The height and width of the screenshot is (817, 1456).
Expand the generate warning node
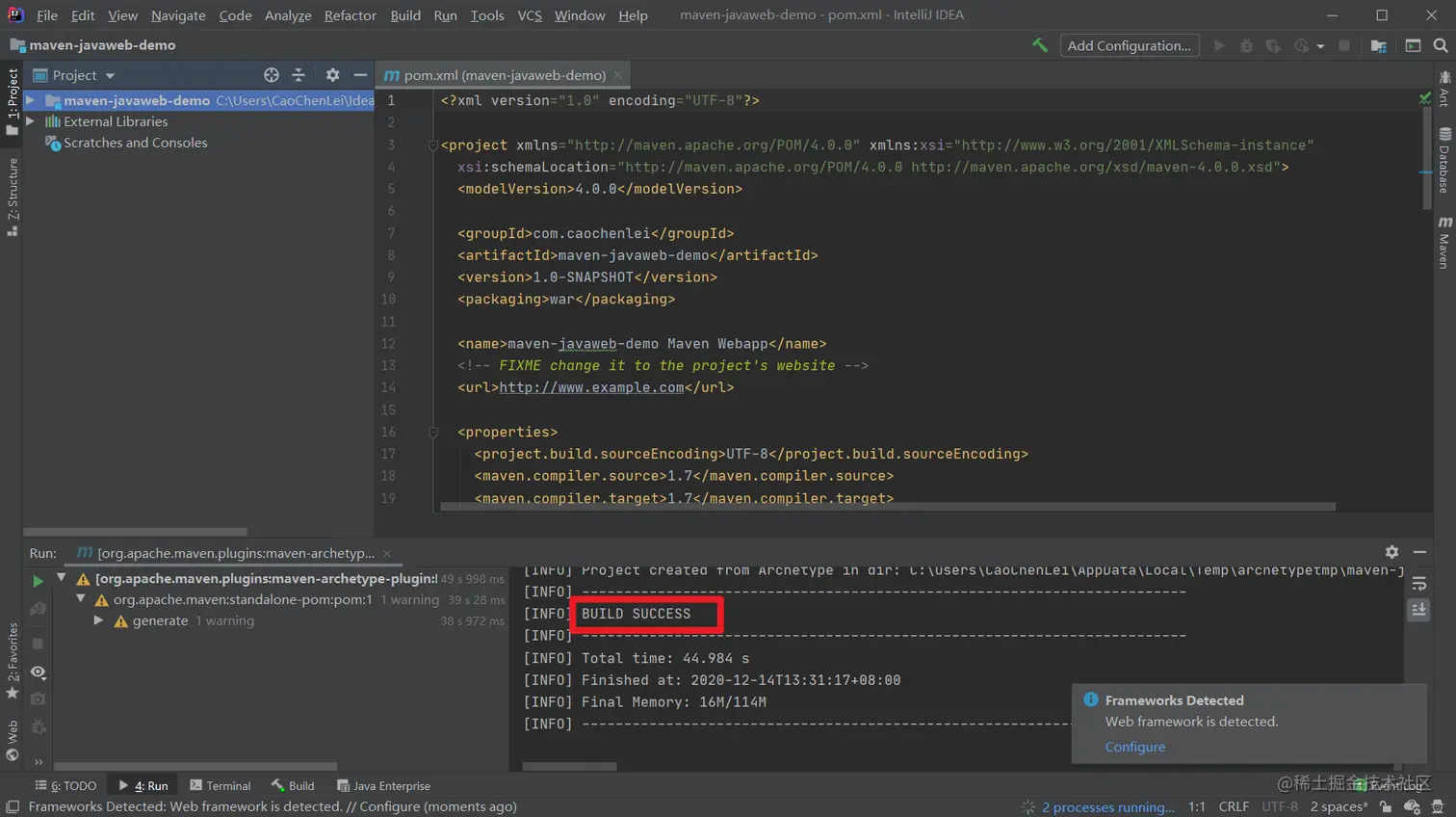click(x=98, y=620)
